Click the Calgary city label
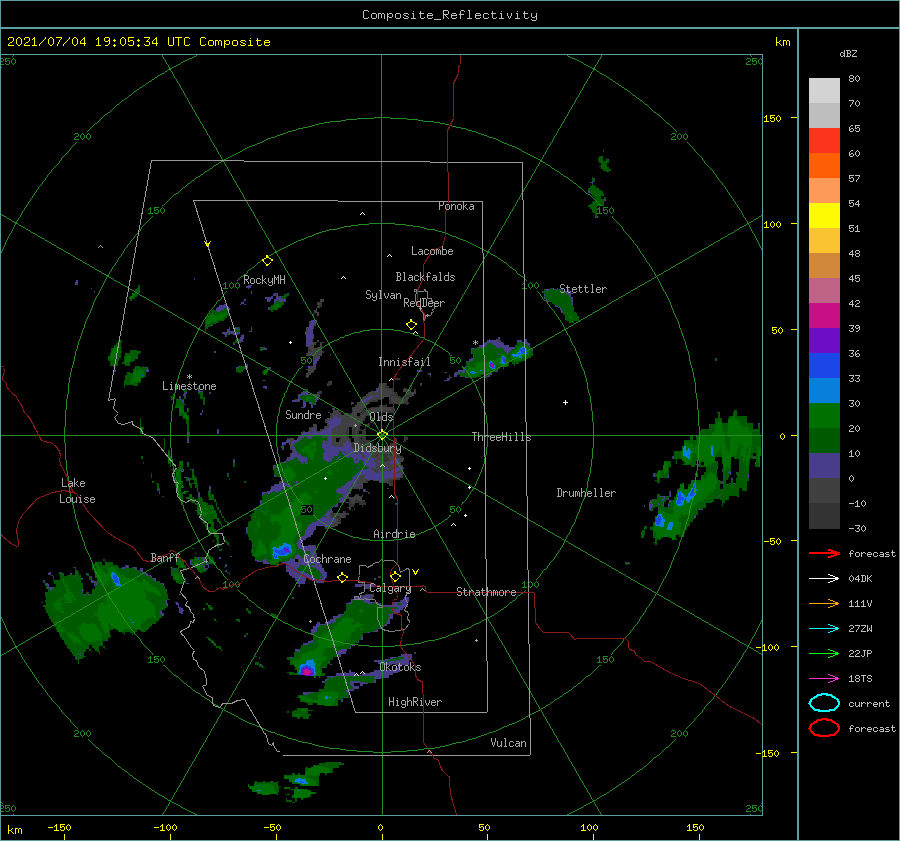900x841 pixels. tap(390, 588)
